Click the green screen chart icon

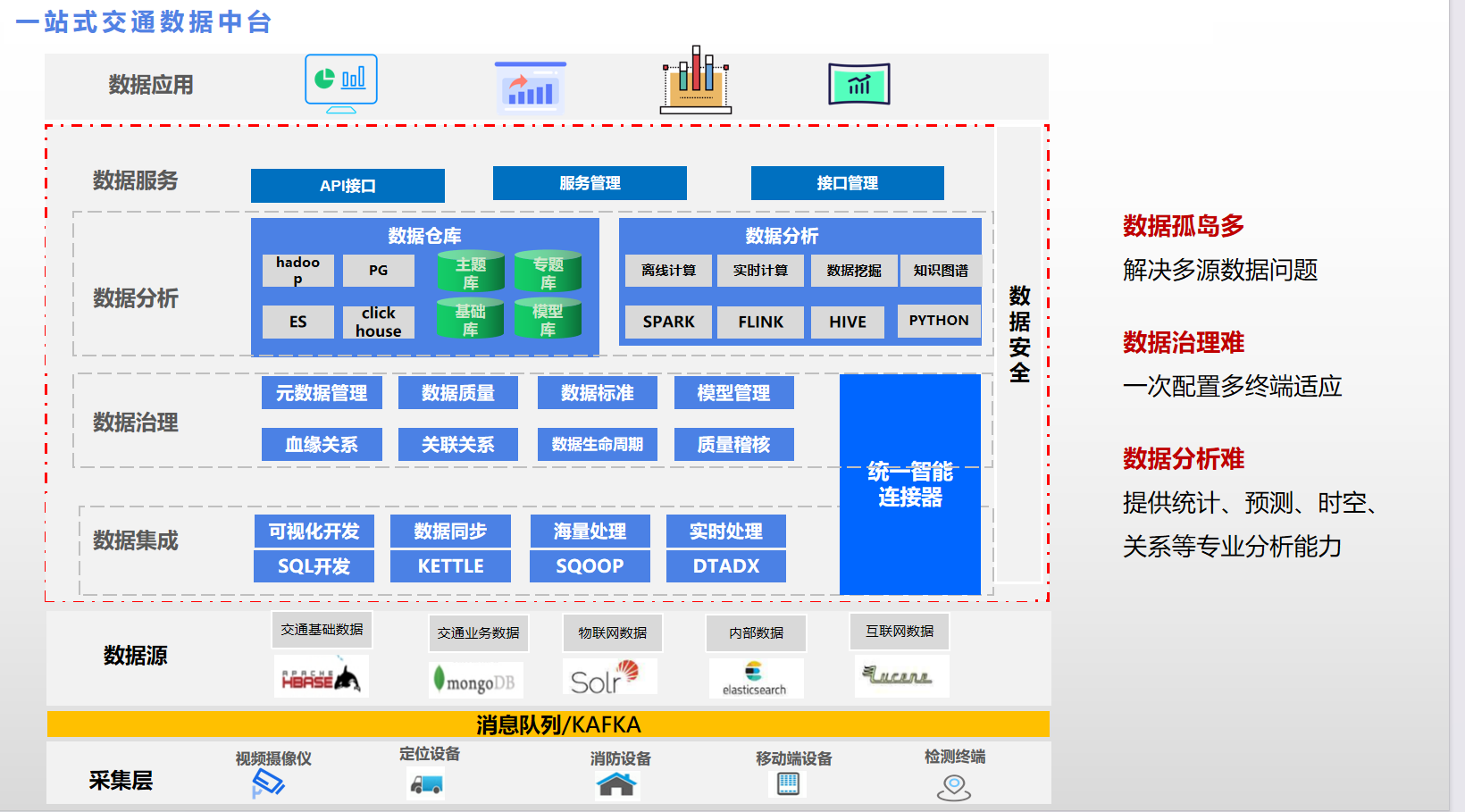coord(858,84)
